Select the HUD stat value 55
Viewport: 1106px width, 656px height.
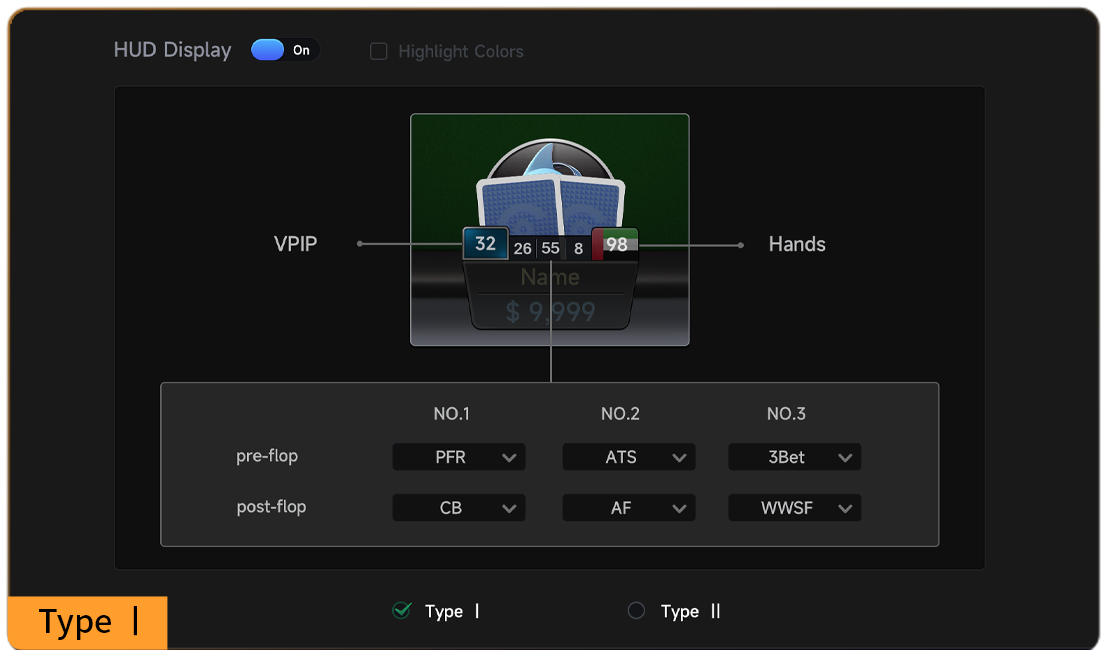(x=550, y=249)
